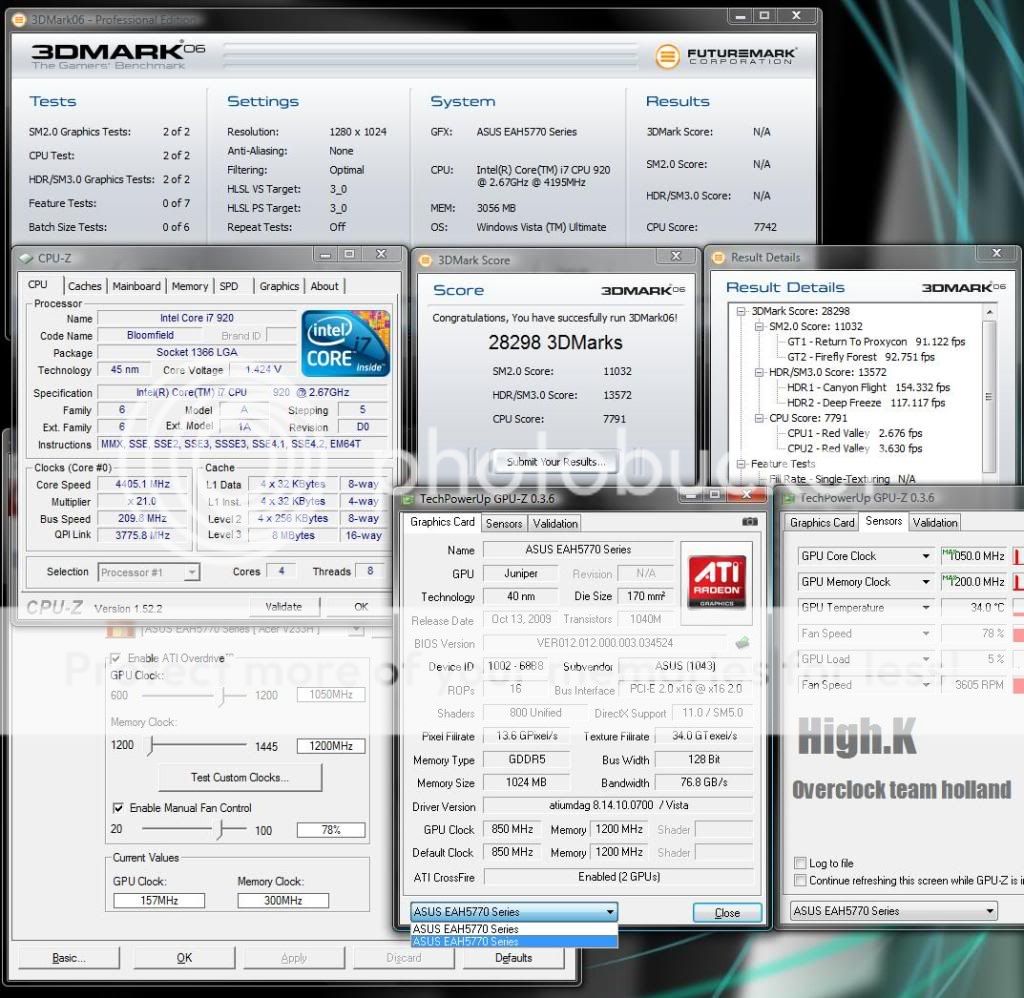The height and width of the screenshot is (998, 1024).
Task: Select the highlighted ASUS EAH5770 Series list option
Action: [x=515, y=942]
